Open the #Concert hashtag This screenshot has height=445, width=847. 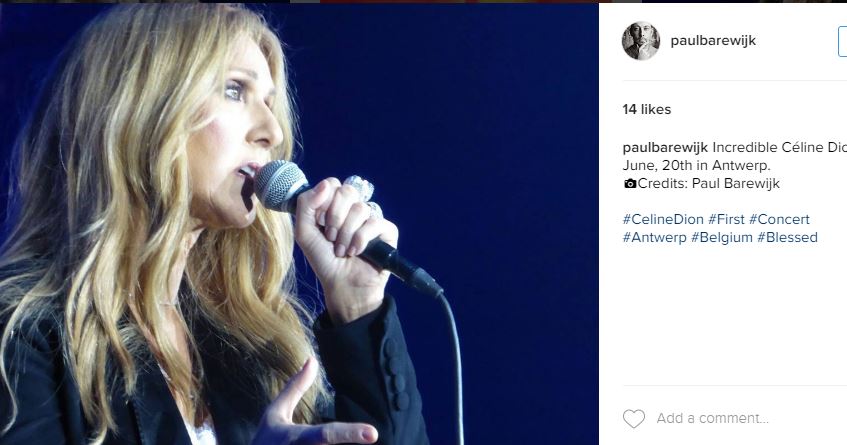pyautogui.click(x=779, y=219)
